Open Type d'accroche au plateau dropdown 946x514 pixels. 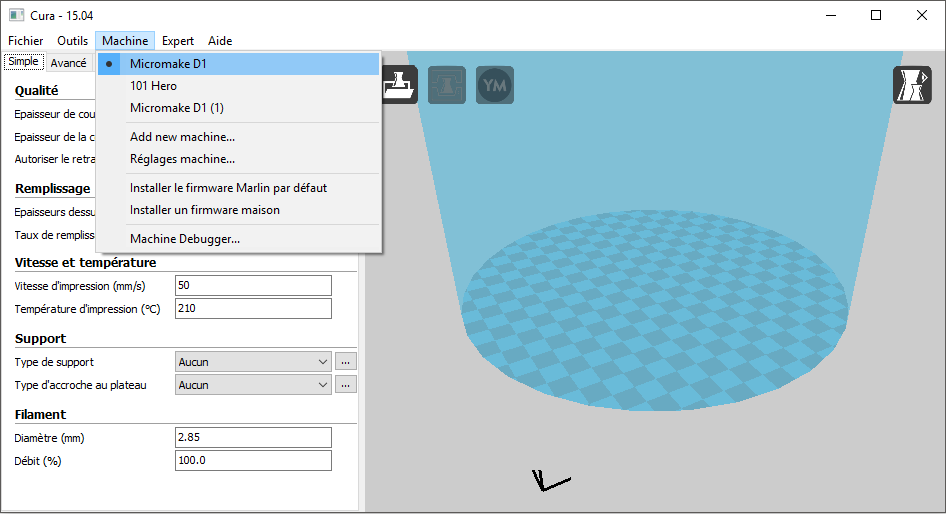(x=253, y=385)
